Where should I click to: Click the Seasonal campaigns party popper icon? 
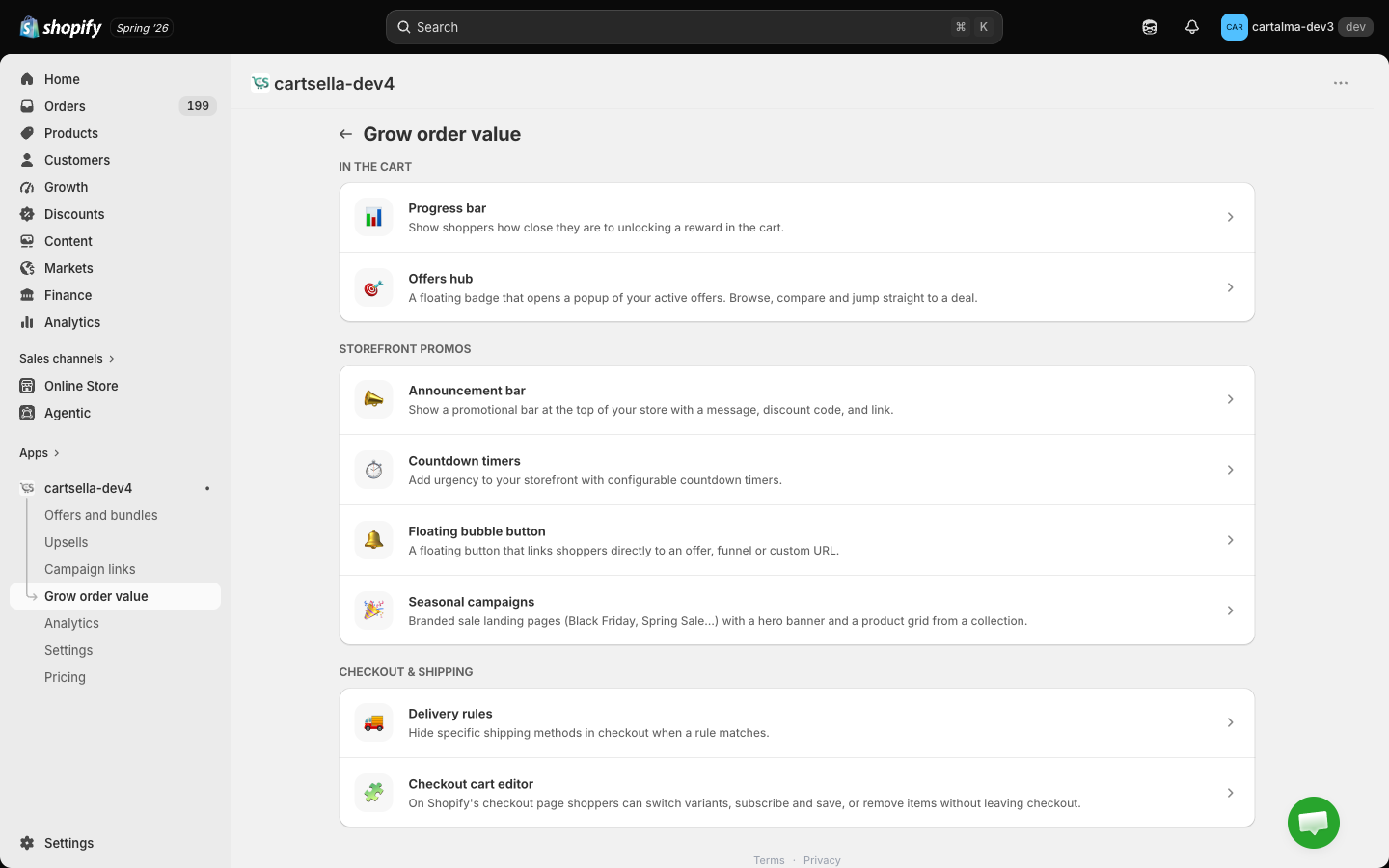pos(373,610)
